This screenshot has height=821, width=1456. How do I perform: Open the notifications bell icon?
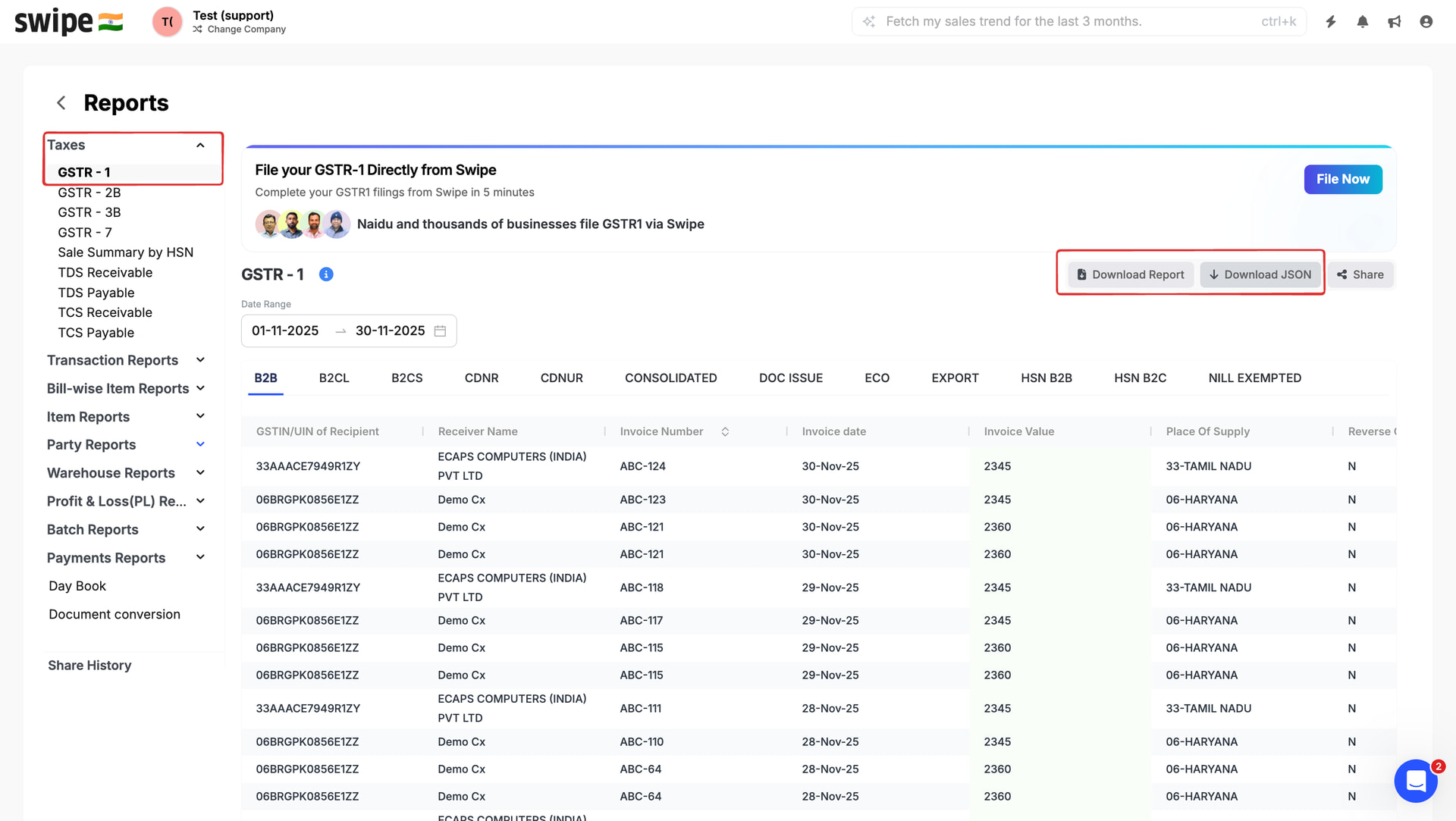pyautogui.click(x=1362, y=21)
